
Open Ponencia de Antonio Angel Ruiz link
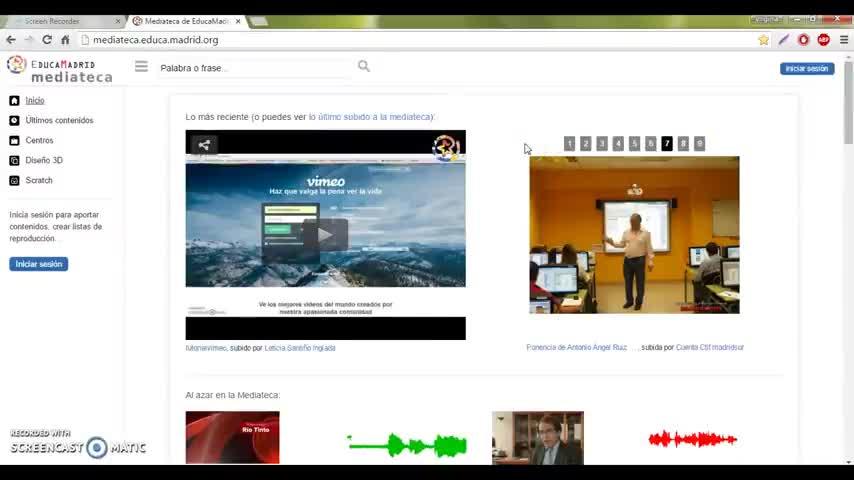pyautogui.click(x=576, y=348)
